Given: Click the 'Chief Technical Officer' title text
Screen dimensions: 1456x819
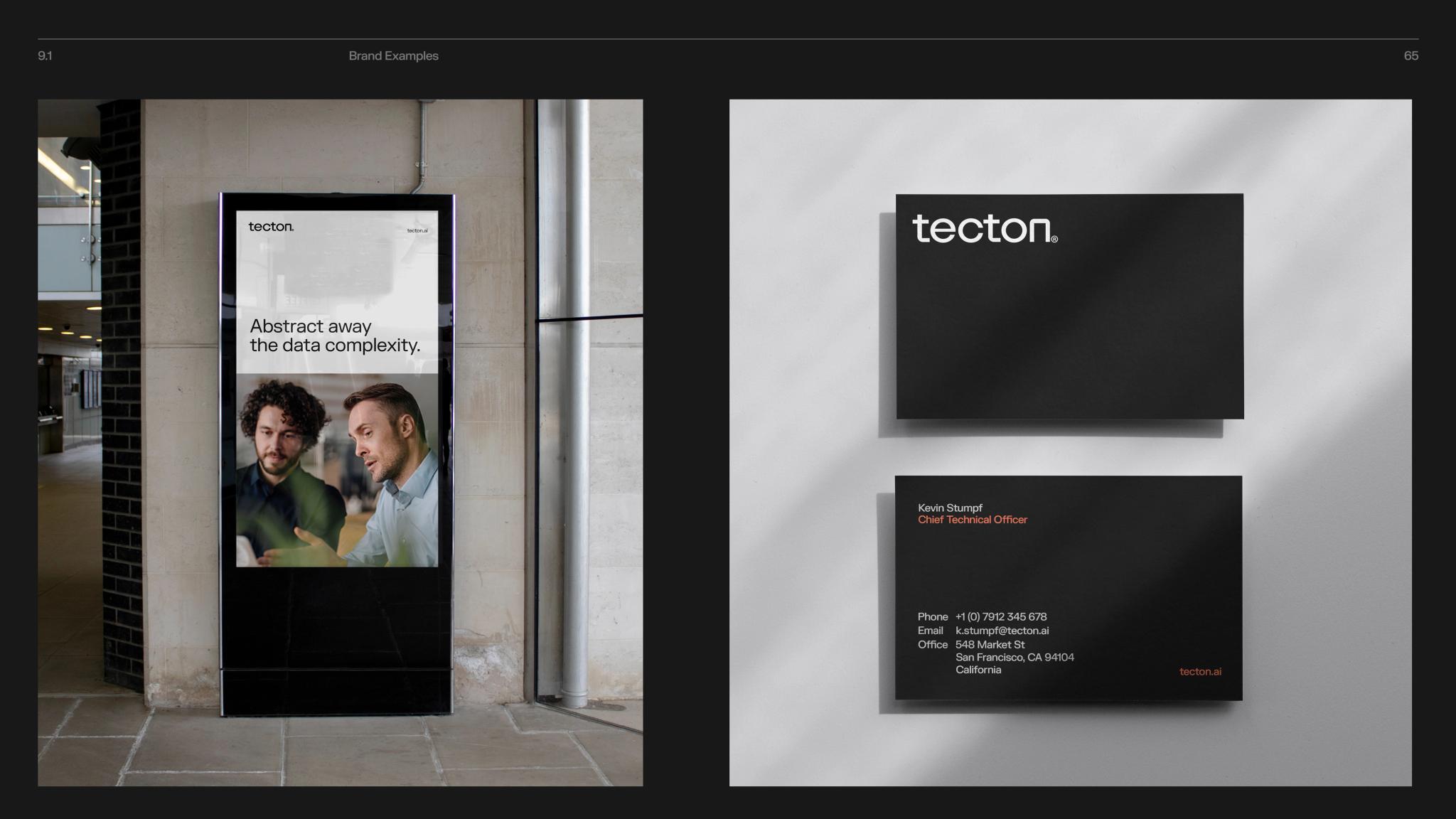Looking at the screenshot, I should point(973,520).
